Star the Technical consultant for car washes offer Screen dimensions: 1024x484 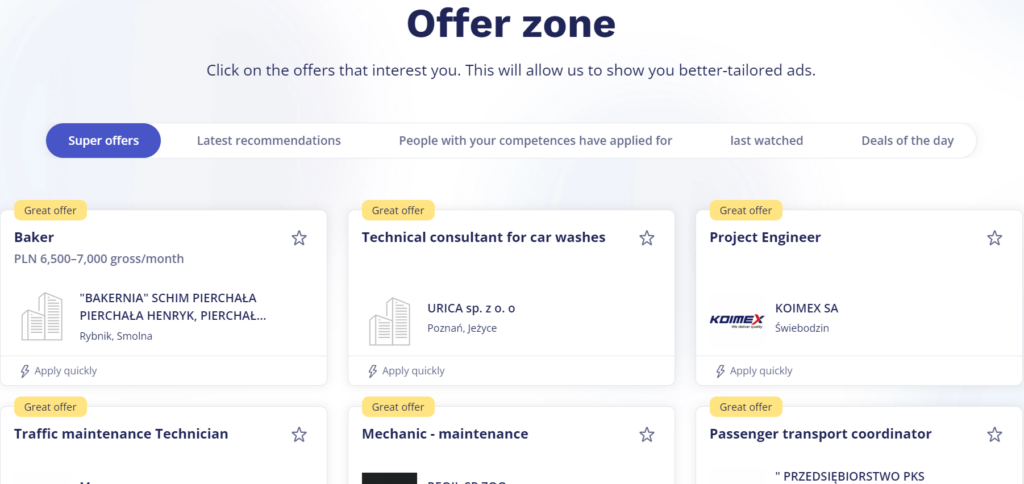647,238
